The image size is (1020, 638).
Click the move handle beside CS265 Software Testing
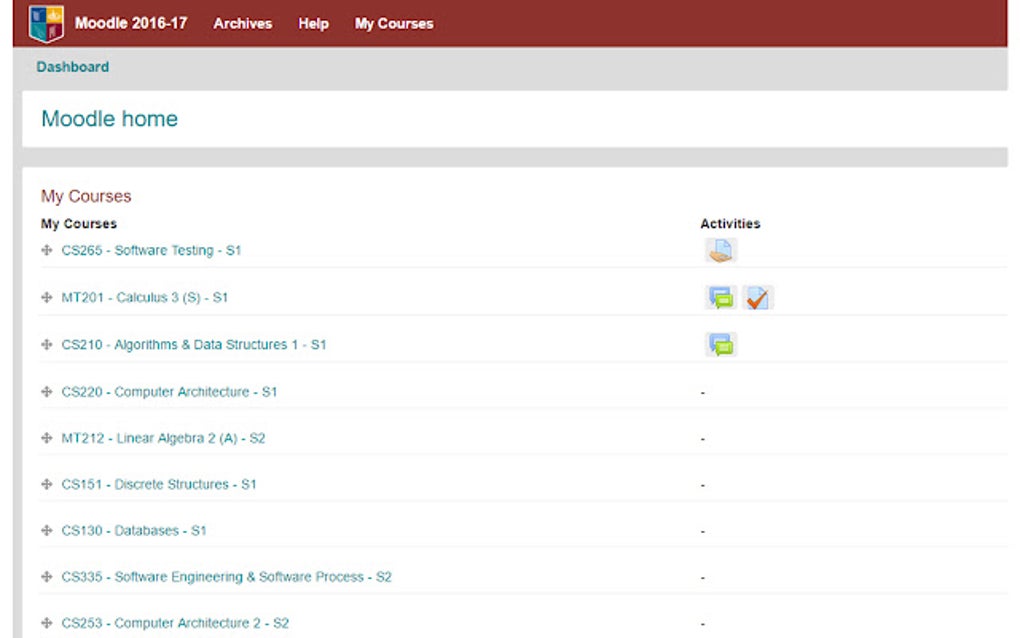click(47, 250)
